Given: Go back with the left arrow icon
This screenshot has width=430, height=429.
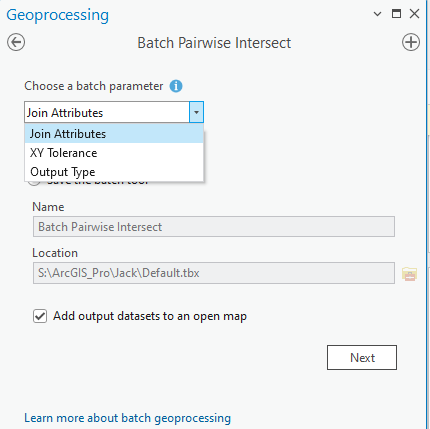Looking at the screenshot, I should pos(16,42).
